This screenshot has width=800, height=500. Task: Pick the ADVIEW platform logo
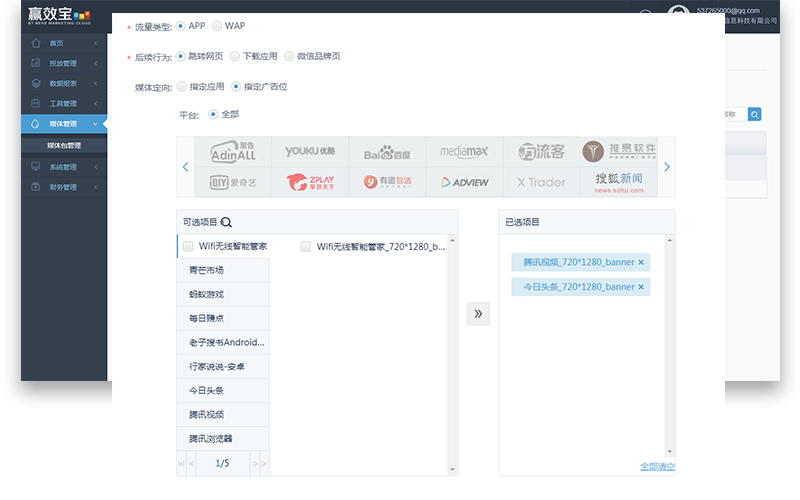click(463, 182)
